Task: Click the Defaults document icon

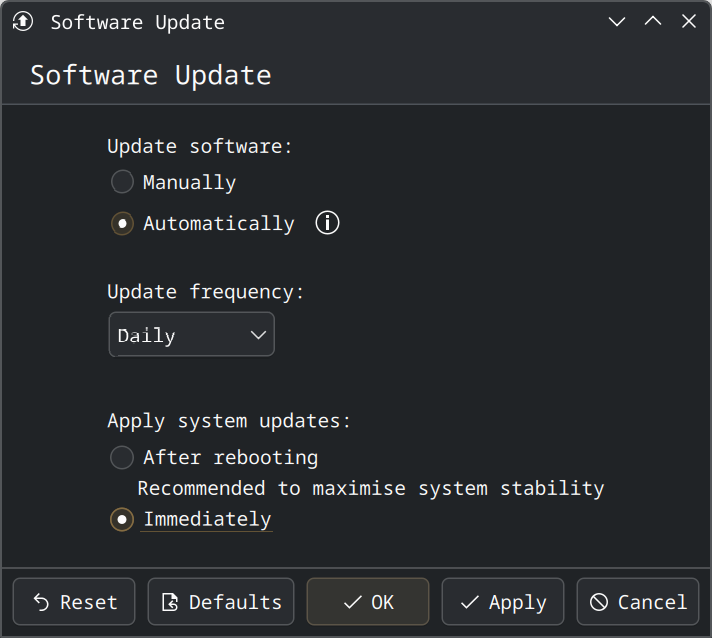Action: tap(170, 602)
